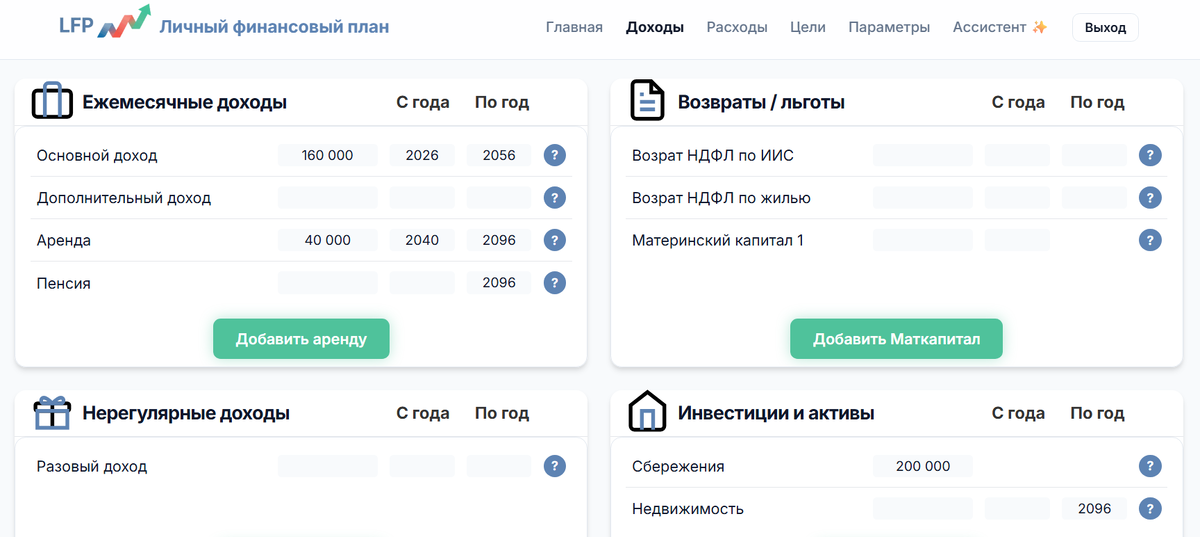1200x537 pixels.
Task: Open help icon for Разовый доход
Action: 555,466
